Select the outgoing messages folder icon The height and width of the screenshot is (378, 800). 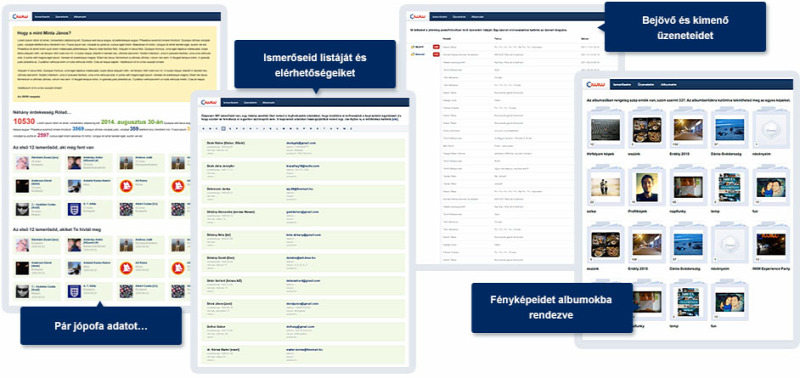click(413, 54)
